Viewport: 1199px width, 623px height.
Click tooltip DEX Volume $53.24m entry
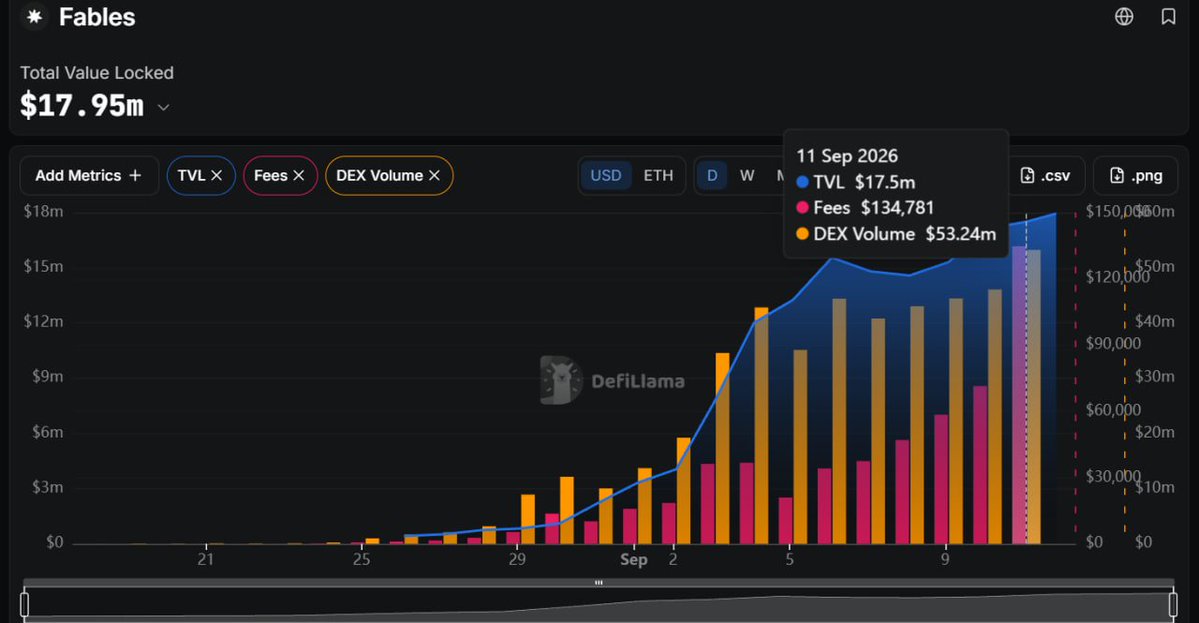(896, 234)
